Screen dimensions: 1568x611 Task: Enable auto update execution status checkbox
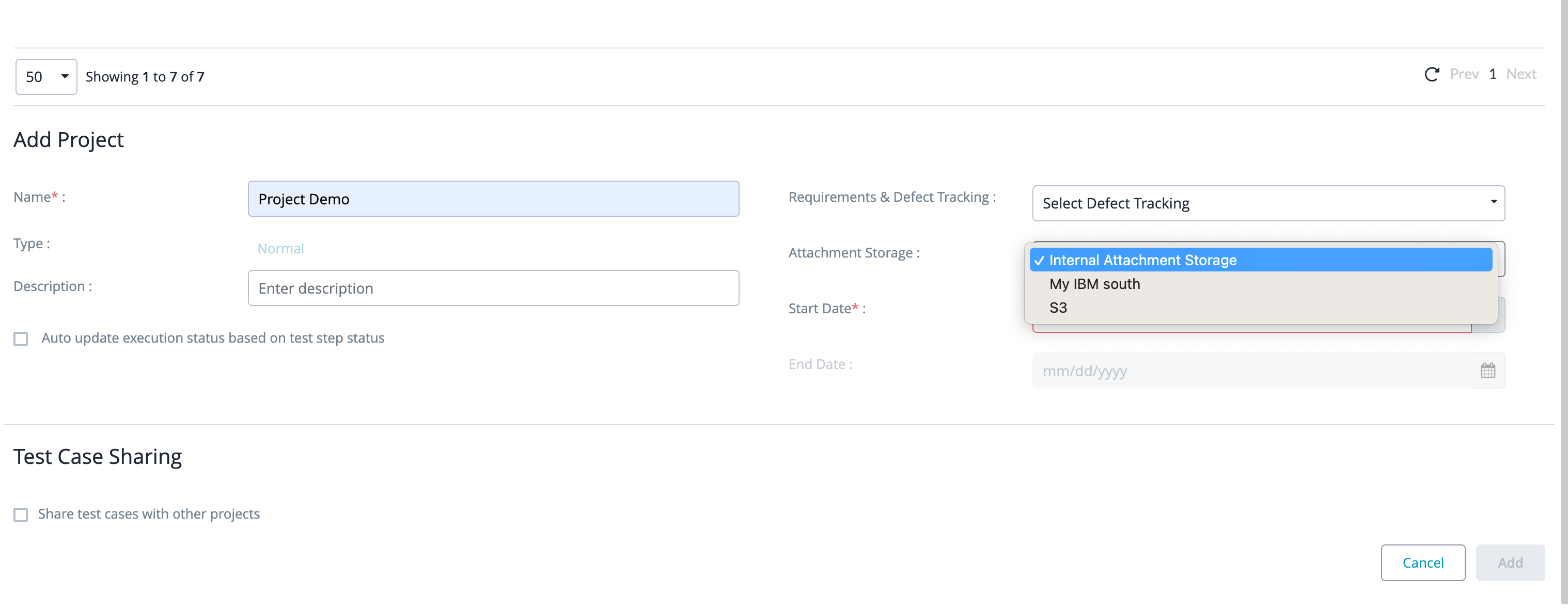point(21,339)
